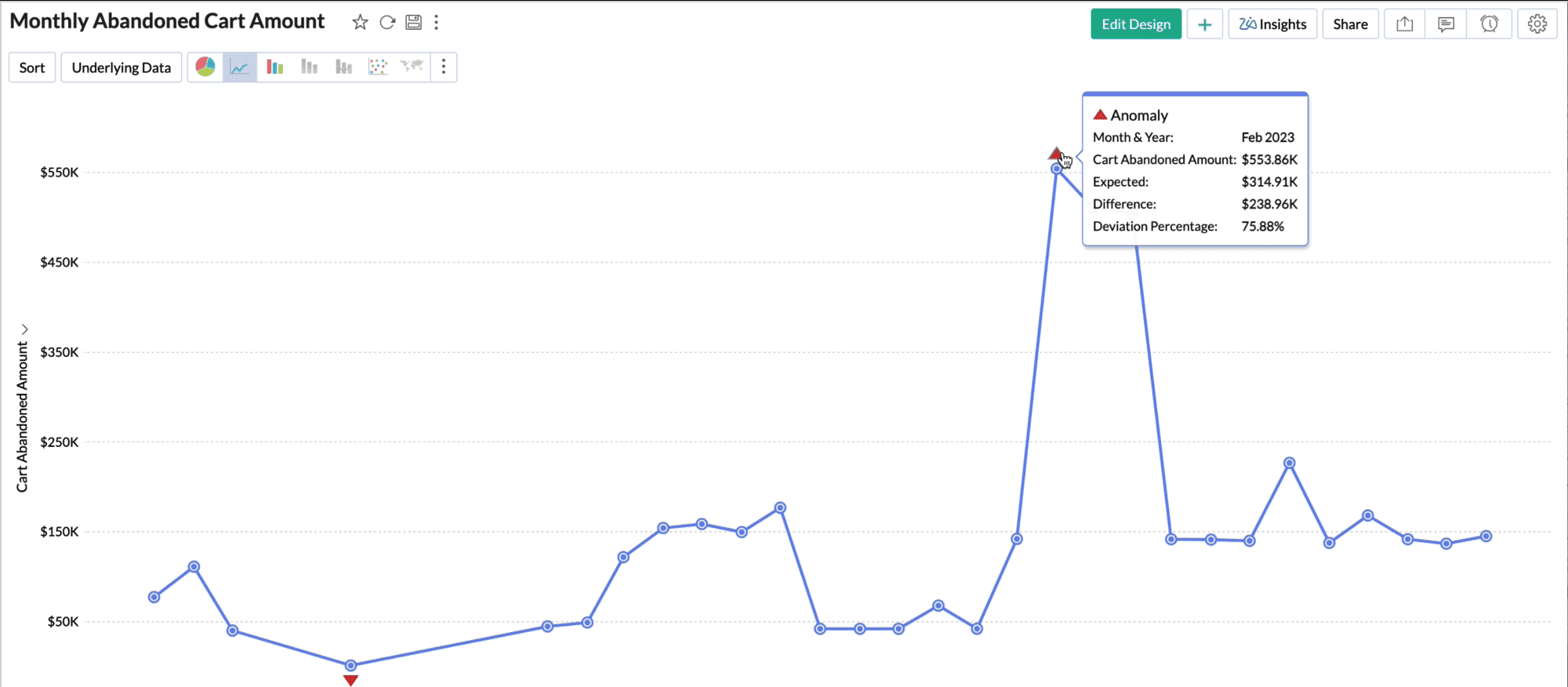Image resolution: width=1568 pixels, height=687 pixels.
Task: Select the line chart type
Action: [240, 67]
